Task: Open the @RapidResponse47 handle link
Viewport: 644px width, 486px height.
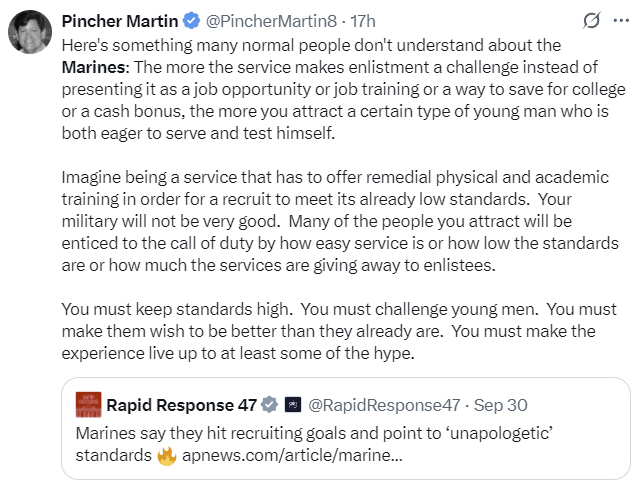Action: tap(385, 405)
